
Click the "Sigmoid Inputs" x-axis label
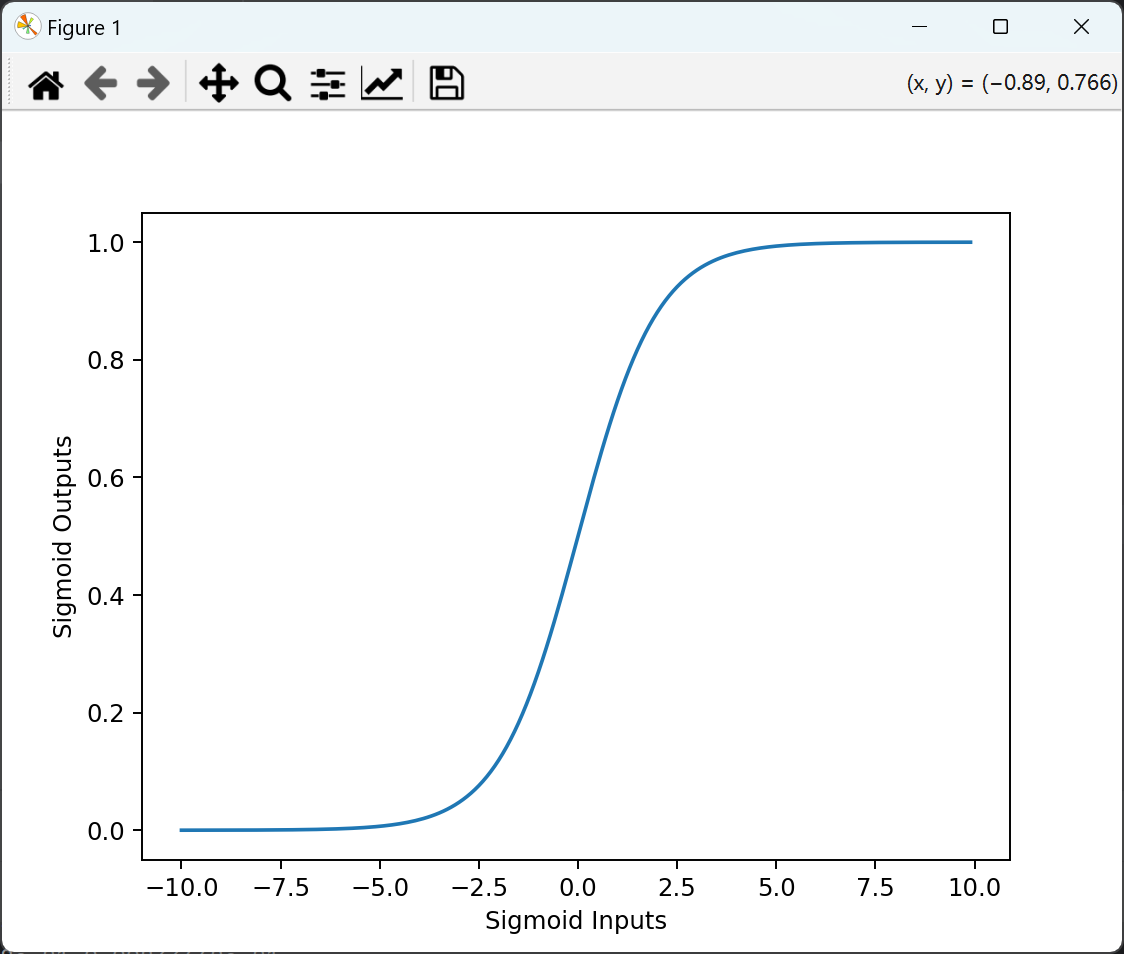576,920
